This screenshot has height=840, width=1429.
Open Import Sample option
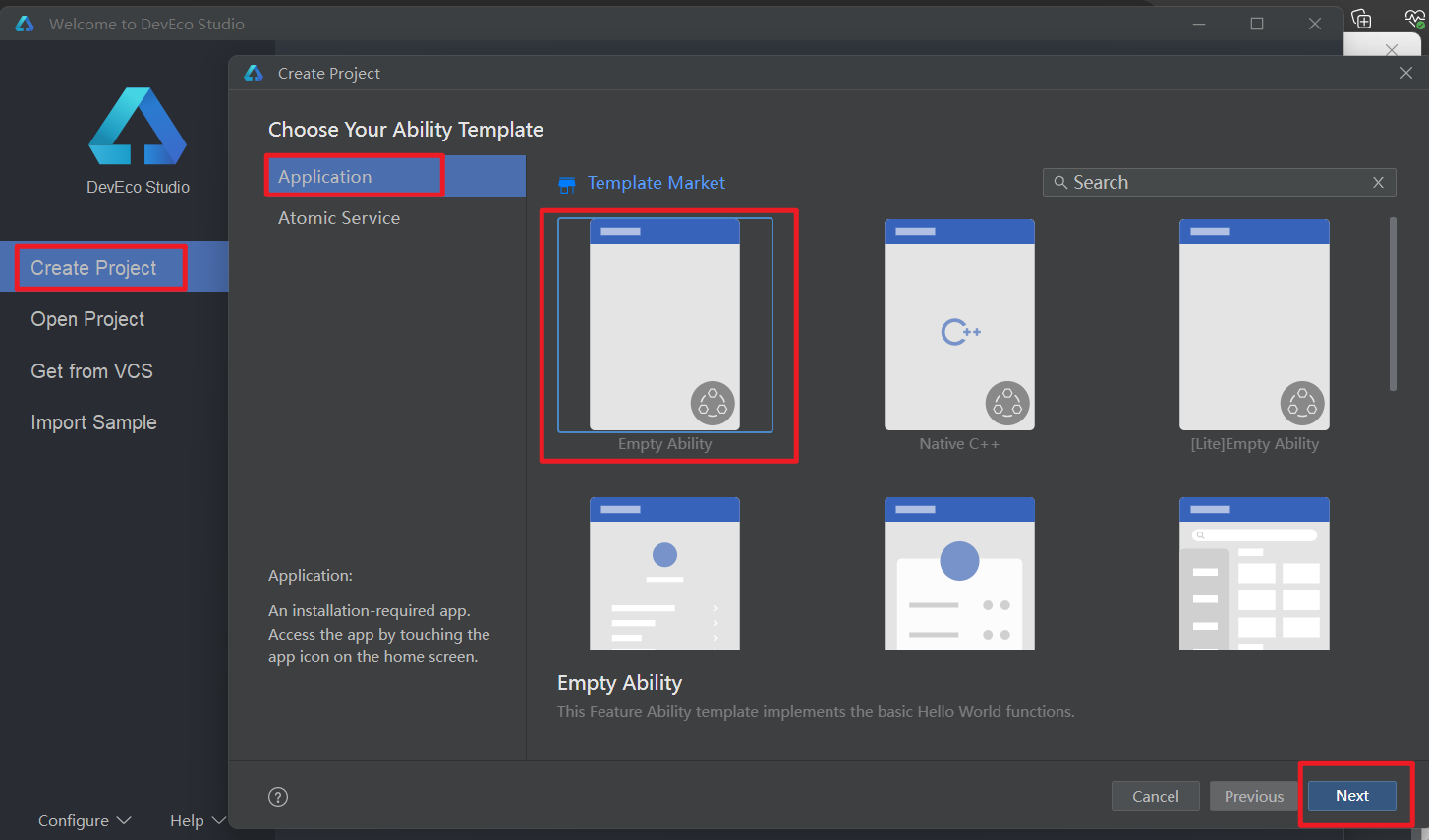click(x=93, y=422)
